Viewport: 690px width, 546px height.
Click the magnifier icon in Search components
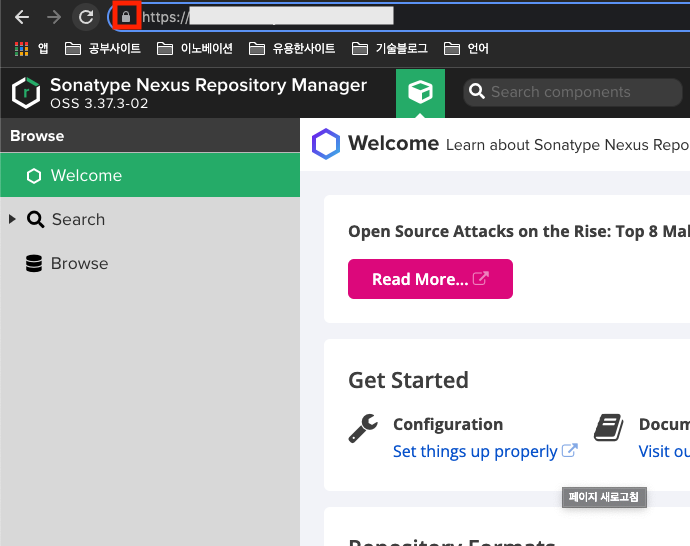(x=477, y=92)
